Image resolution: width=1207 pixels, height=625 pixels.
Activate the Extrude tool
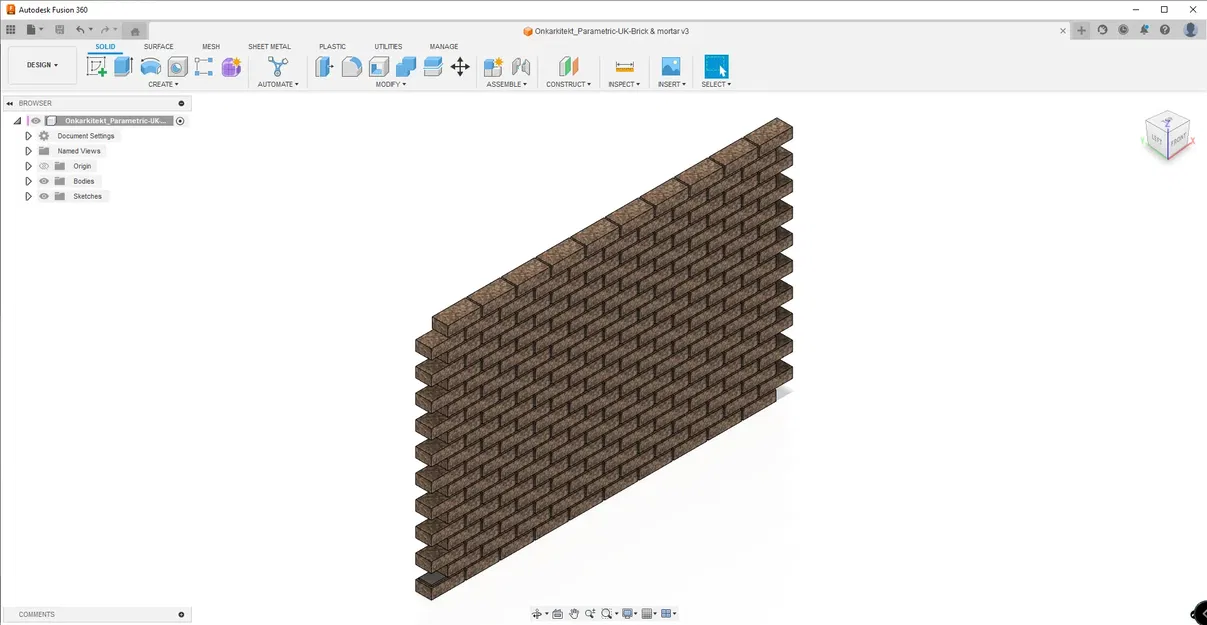[121, 66]
